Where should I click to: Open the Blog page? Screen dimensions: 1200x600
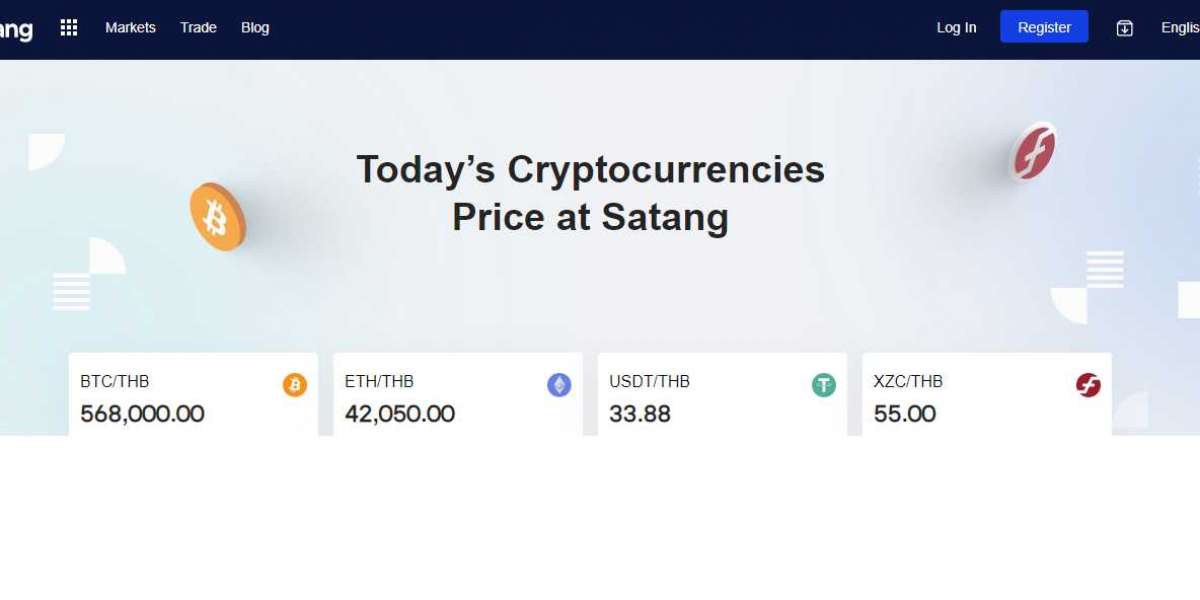pyautogui.click(x=255, y=27)
